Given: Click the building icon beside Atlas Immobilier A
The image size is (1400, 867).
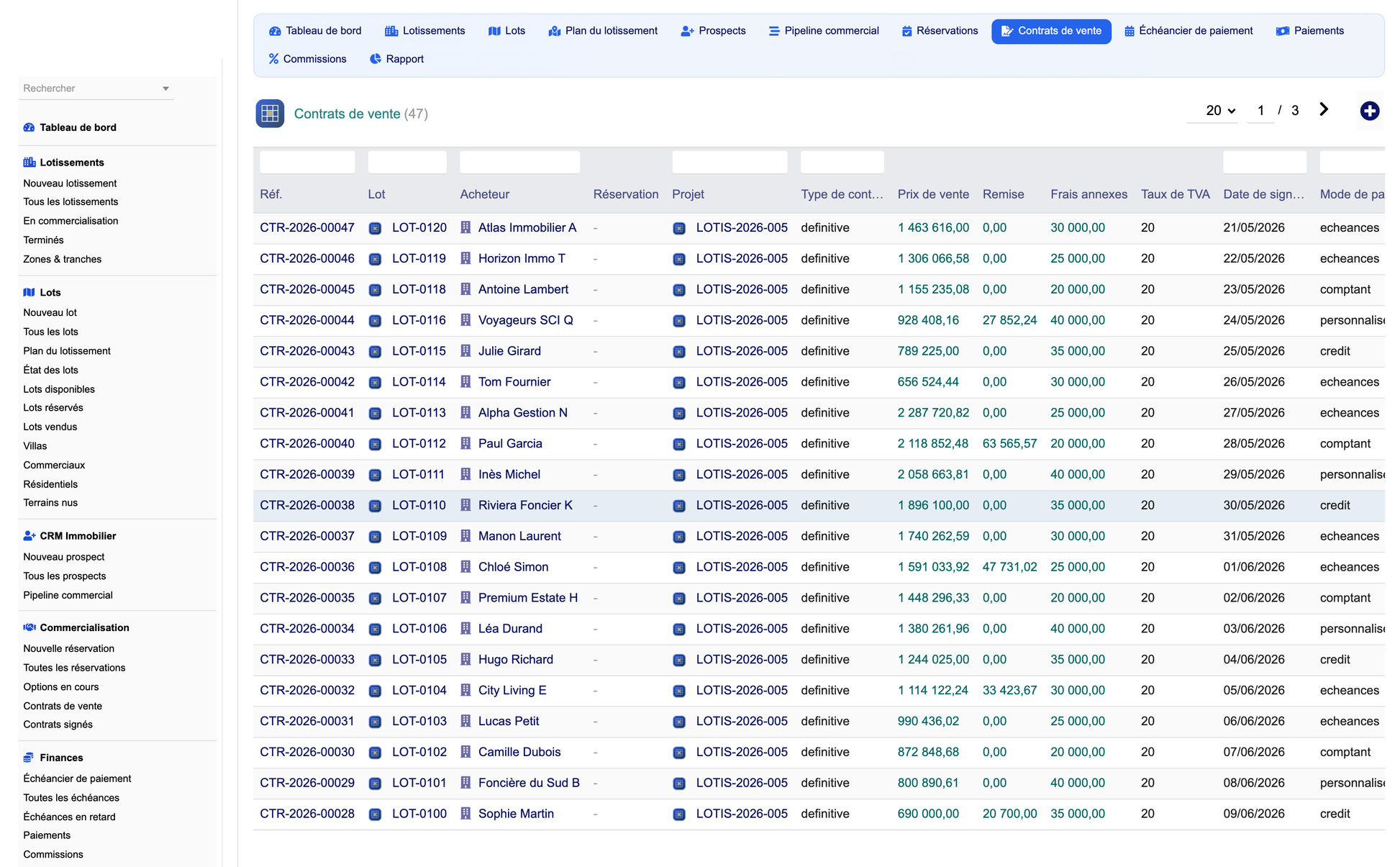Looking at the screenshot, I should [x=465, y=227].
